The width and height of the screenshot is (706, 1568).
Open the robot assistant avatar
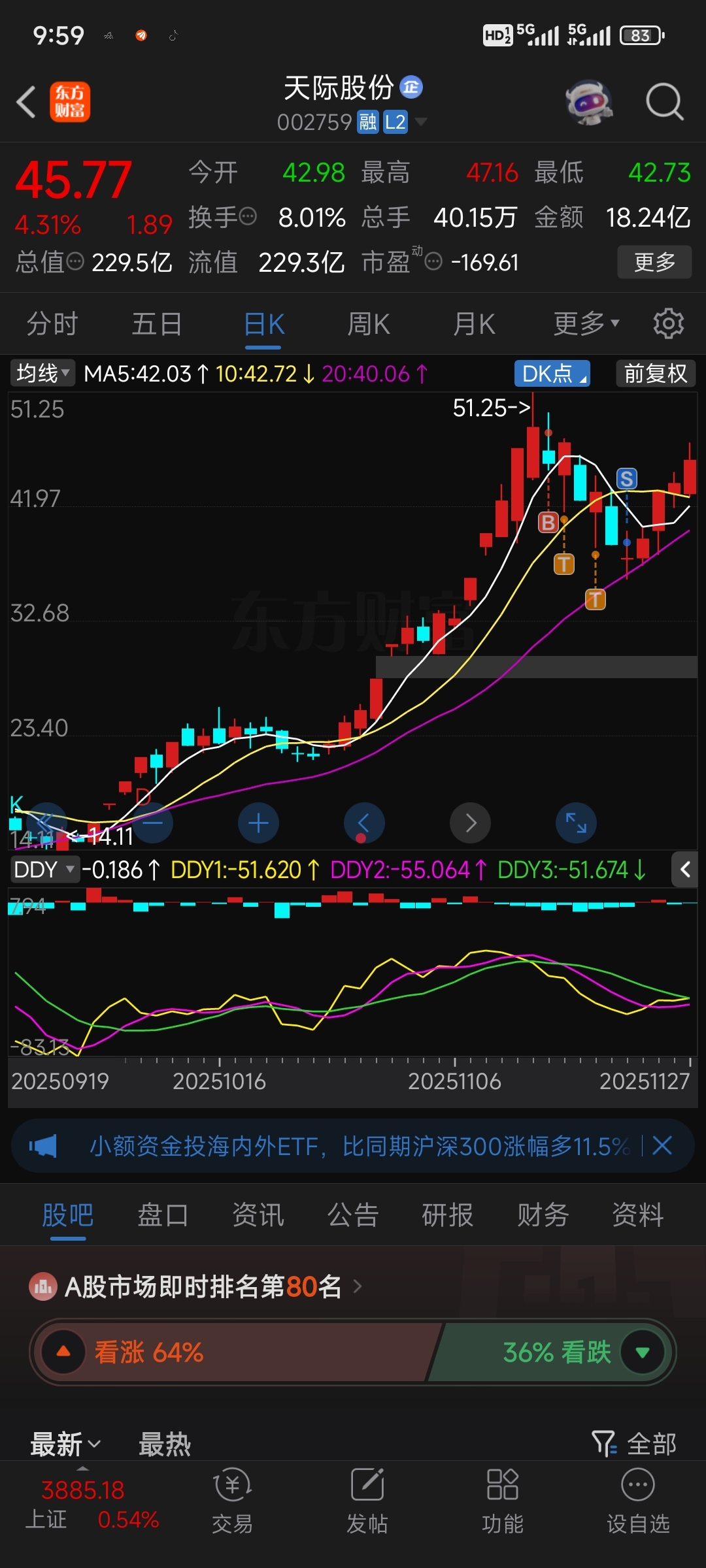click(589, 103)
